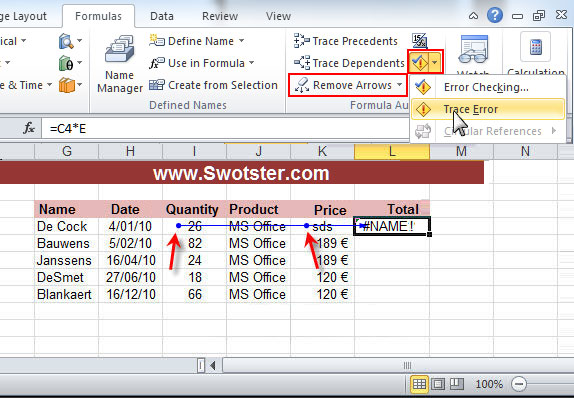
Task: Click Trace Precedents
Action: click(346, 41)
